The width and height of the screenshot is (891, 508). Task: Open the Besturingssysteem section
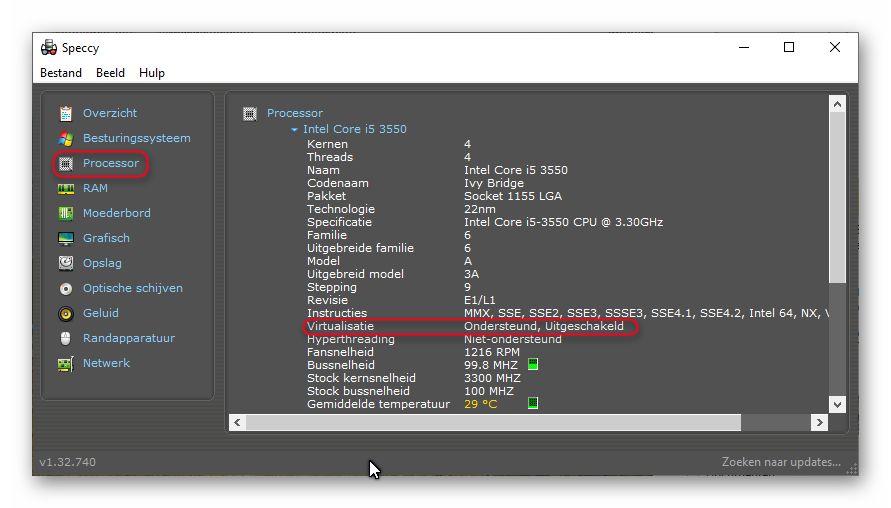(136, 138)
